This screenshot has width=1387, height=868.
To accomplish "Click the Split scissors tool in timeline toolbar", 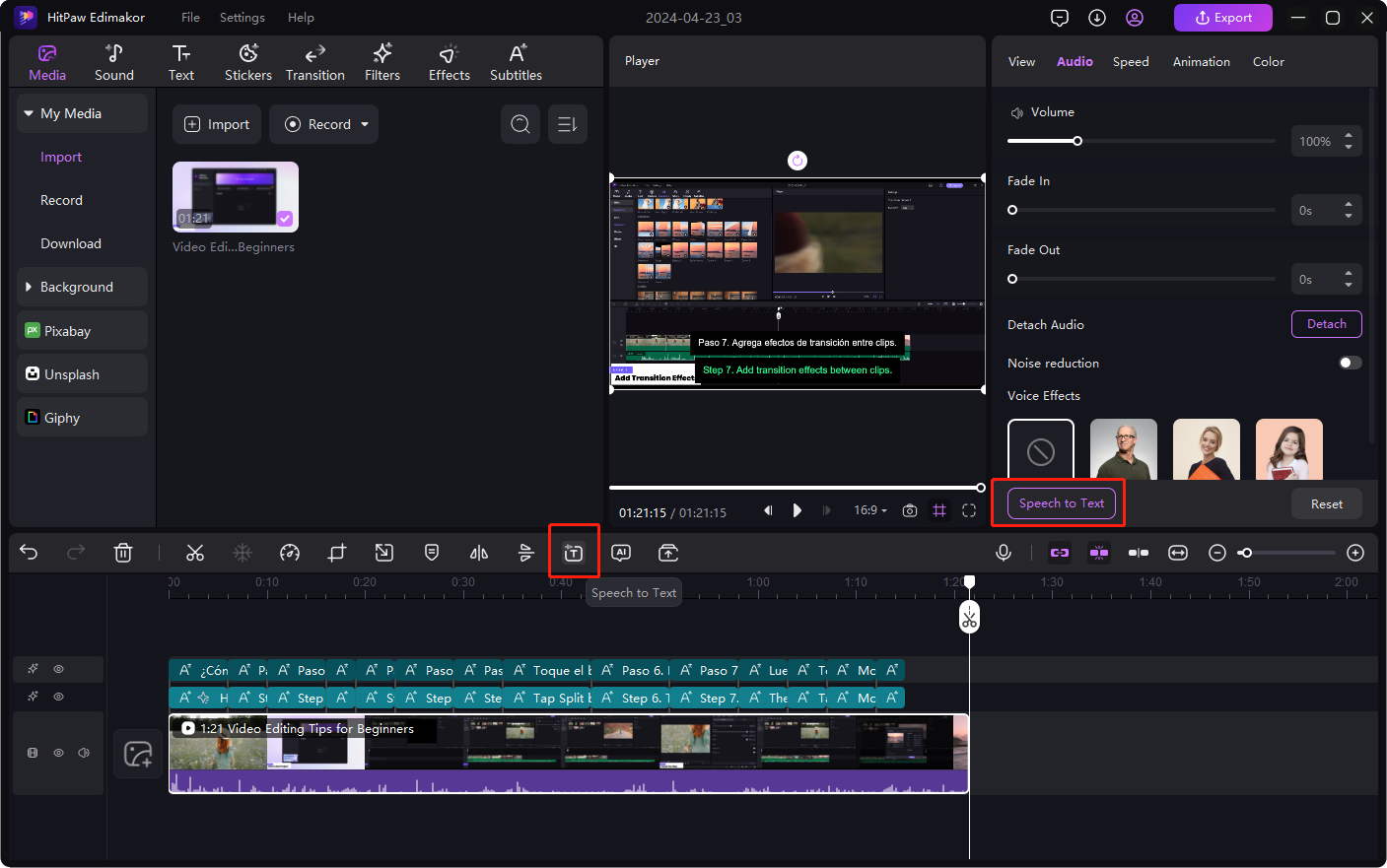I will (x=195, y=553).
